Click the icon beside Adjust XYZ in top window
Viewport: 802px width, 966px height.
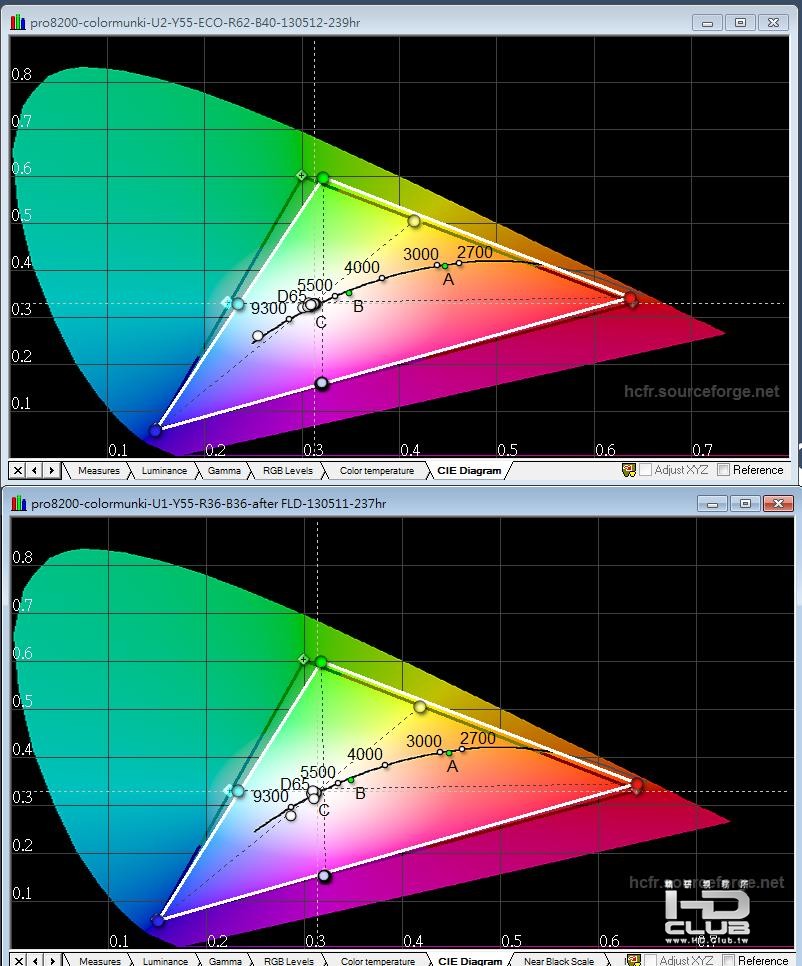(x=629, y=470)
